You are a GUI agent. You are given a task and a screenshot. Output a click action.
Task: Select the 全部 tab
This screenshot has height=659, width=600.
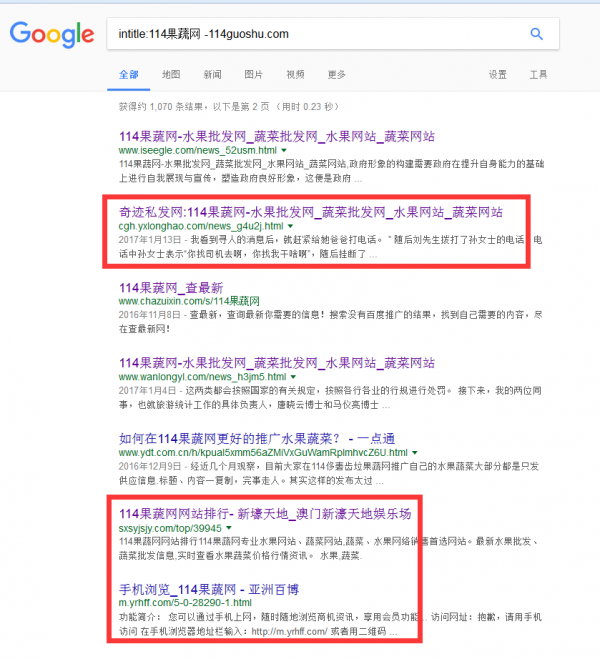[129, 75]
